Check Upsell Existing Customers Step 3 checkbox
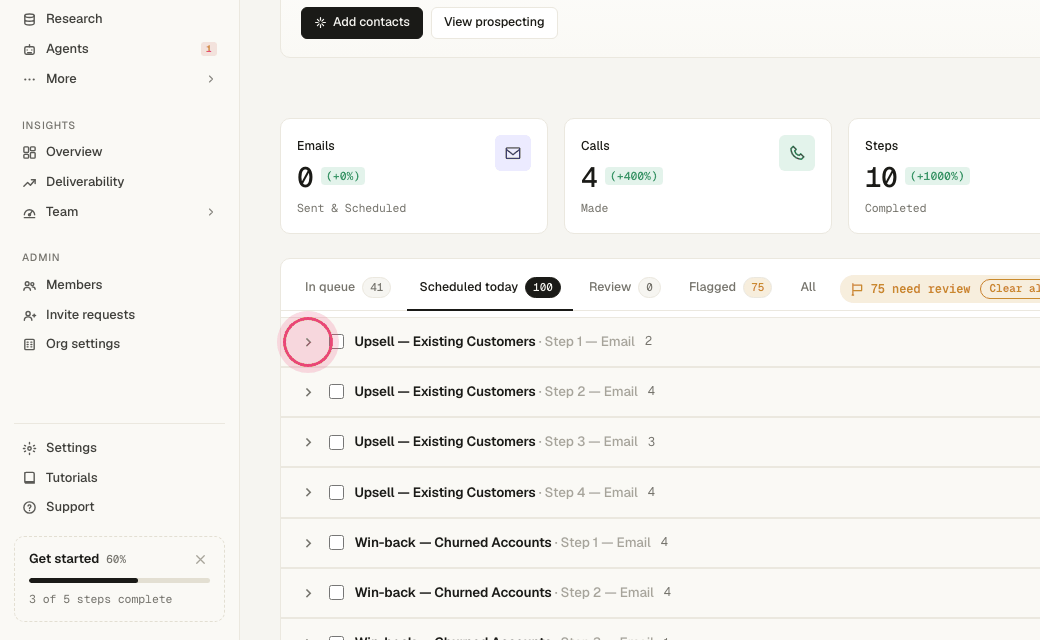The height and width of the screenshot is (640, 1040). pyautogui.click(x=336, y=442)
